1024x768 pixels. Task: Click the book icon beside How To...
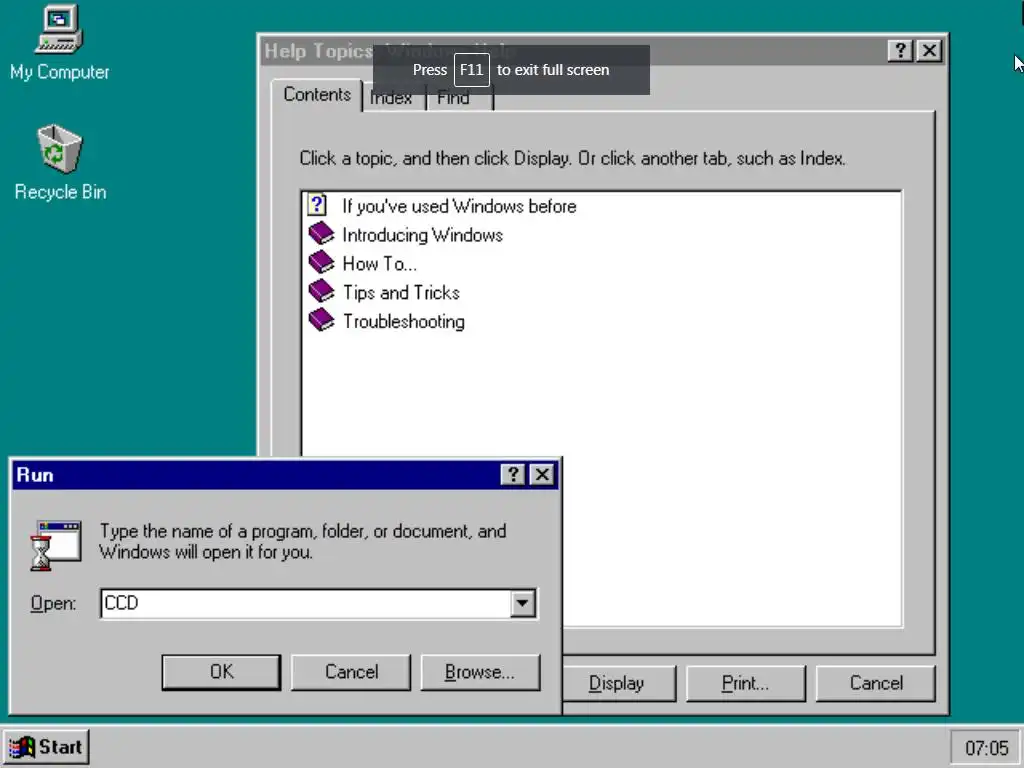(321, 263)
